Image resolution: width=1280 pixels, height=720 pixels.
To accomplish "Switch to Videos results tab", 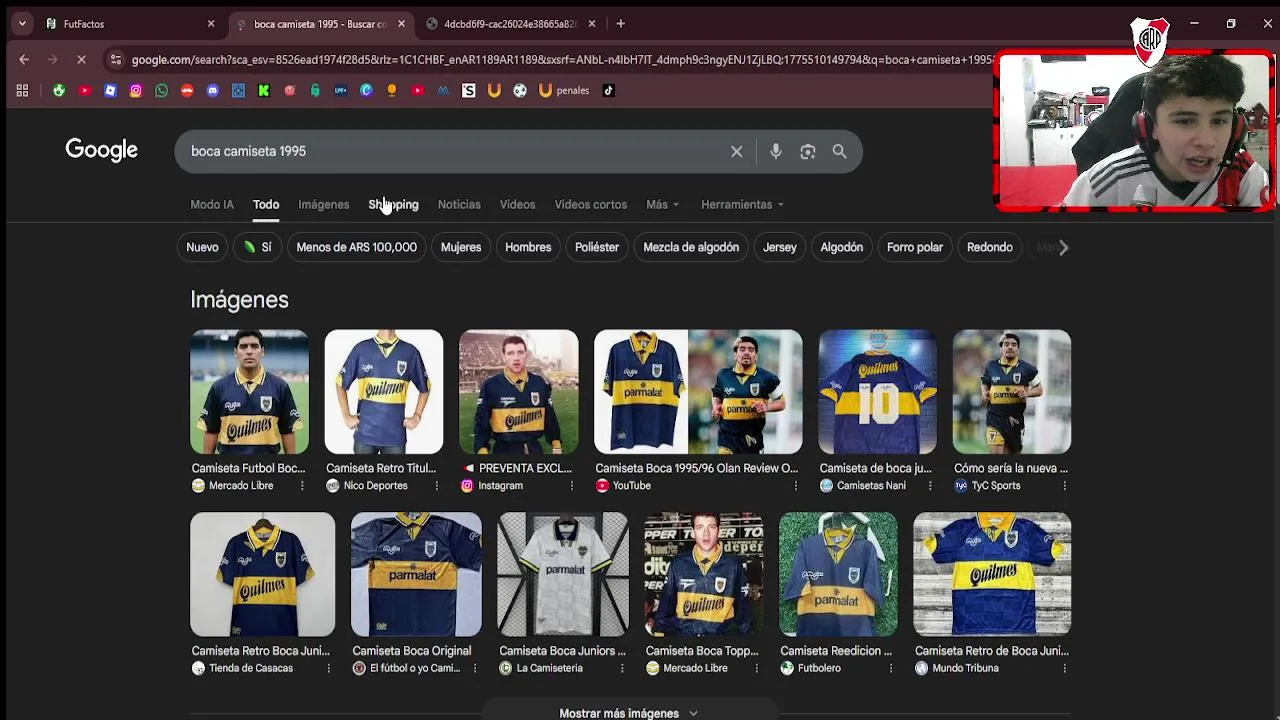I will click(x=517, y=204).
